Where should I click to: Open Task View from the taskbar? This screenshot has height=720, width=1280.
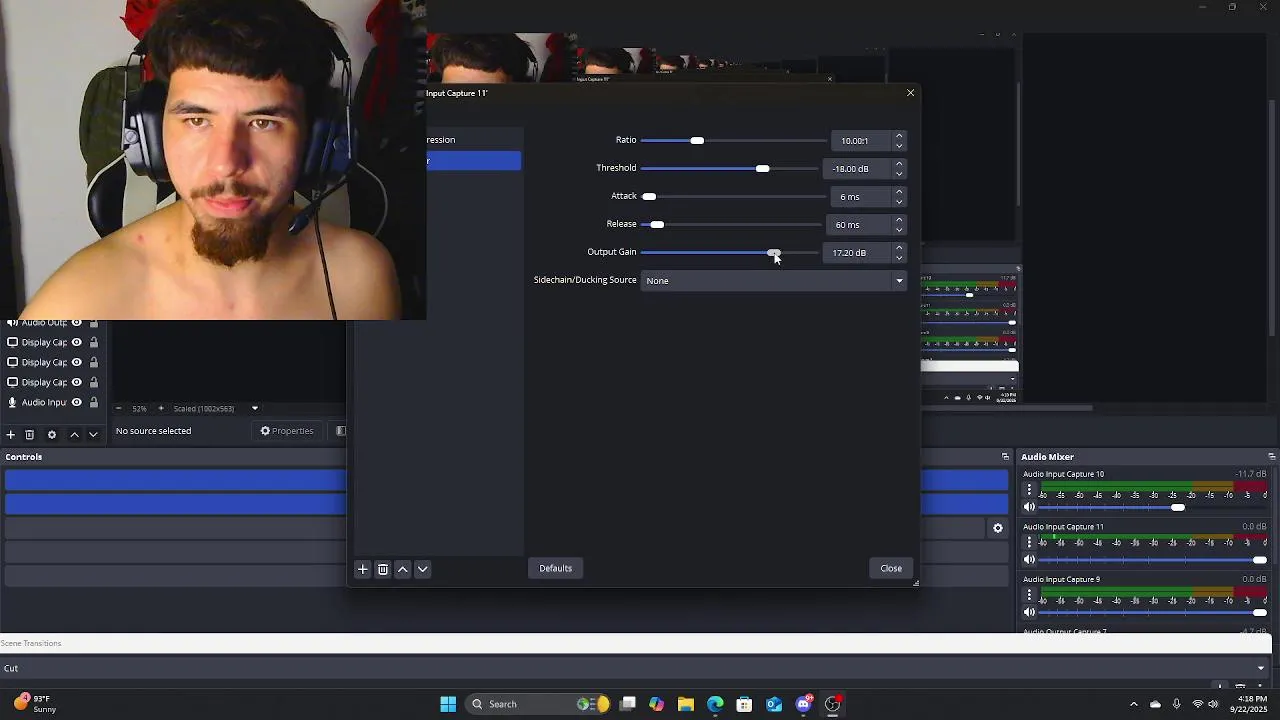627,704
